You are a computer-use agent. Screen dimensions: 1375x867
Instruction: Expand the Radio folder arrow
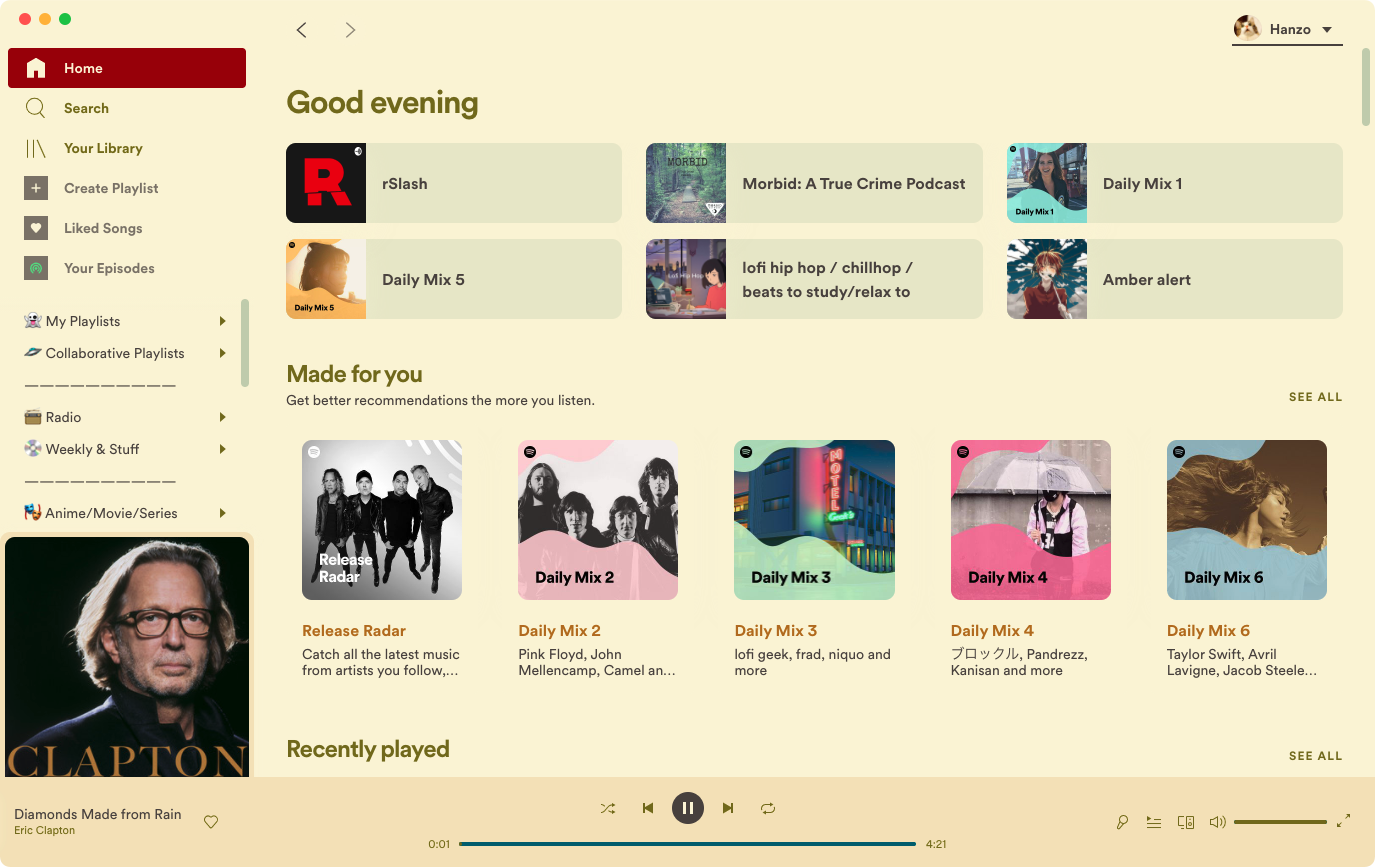click(x=222, y=417)
